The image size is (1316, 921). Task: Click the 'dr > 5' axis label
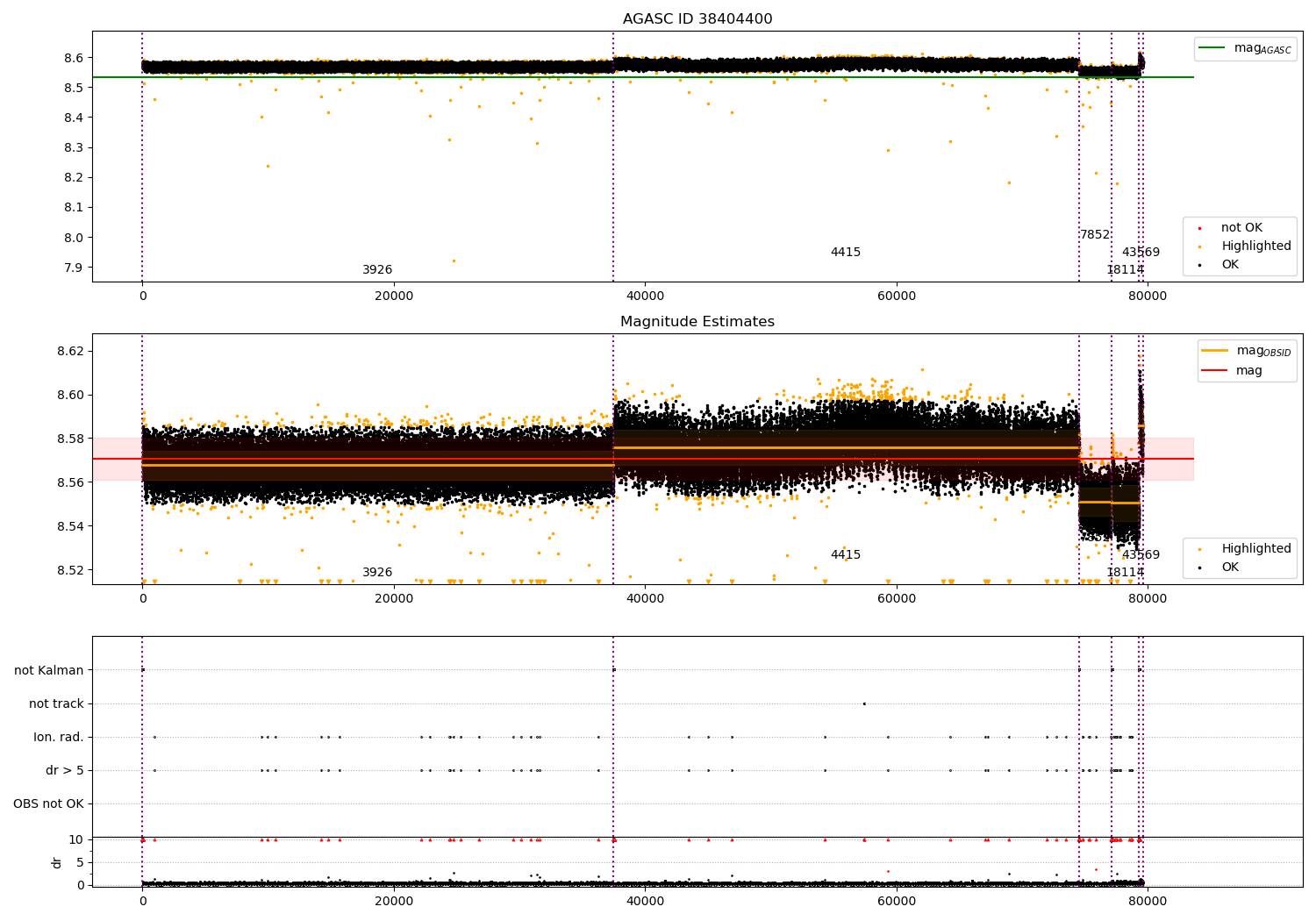tap(65, 771)
